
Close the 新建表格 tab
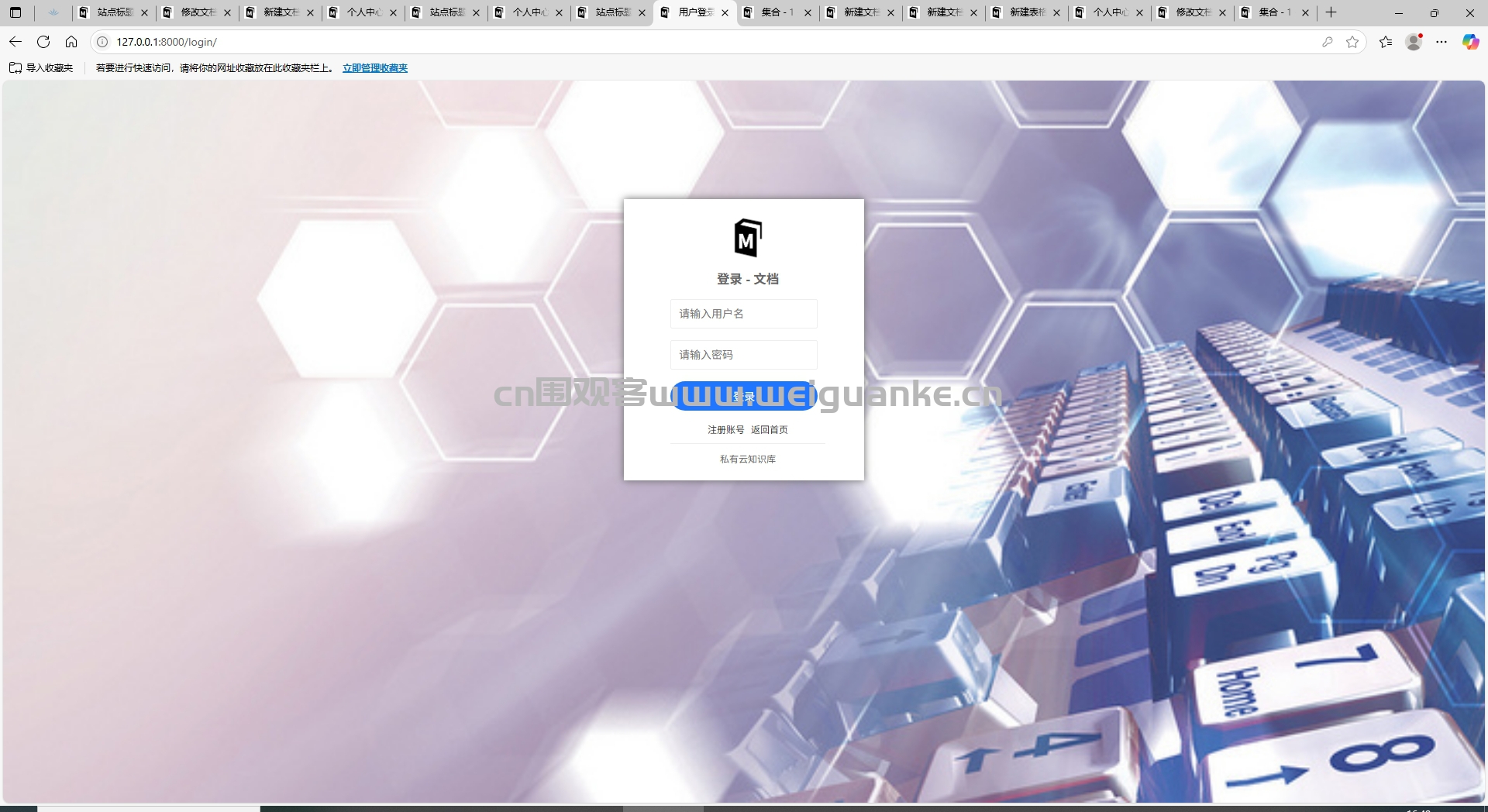1056,12
